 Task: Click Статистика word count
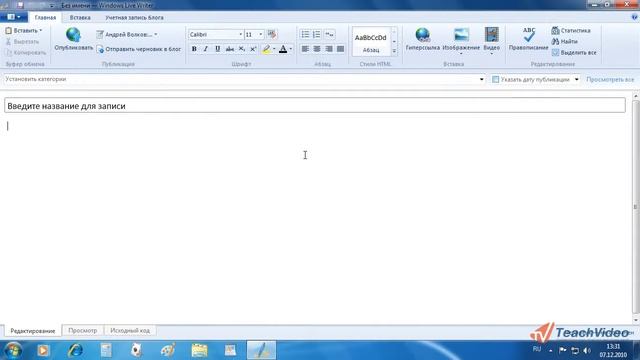(571, 31)
